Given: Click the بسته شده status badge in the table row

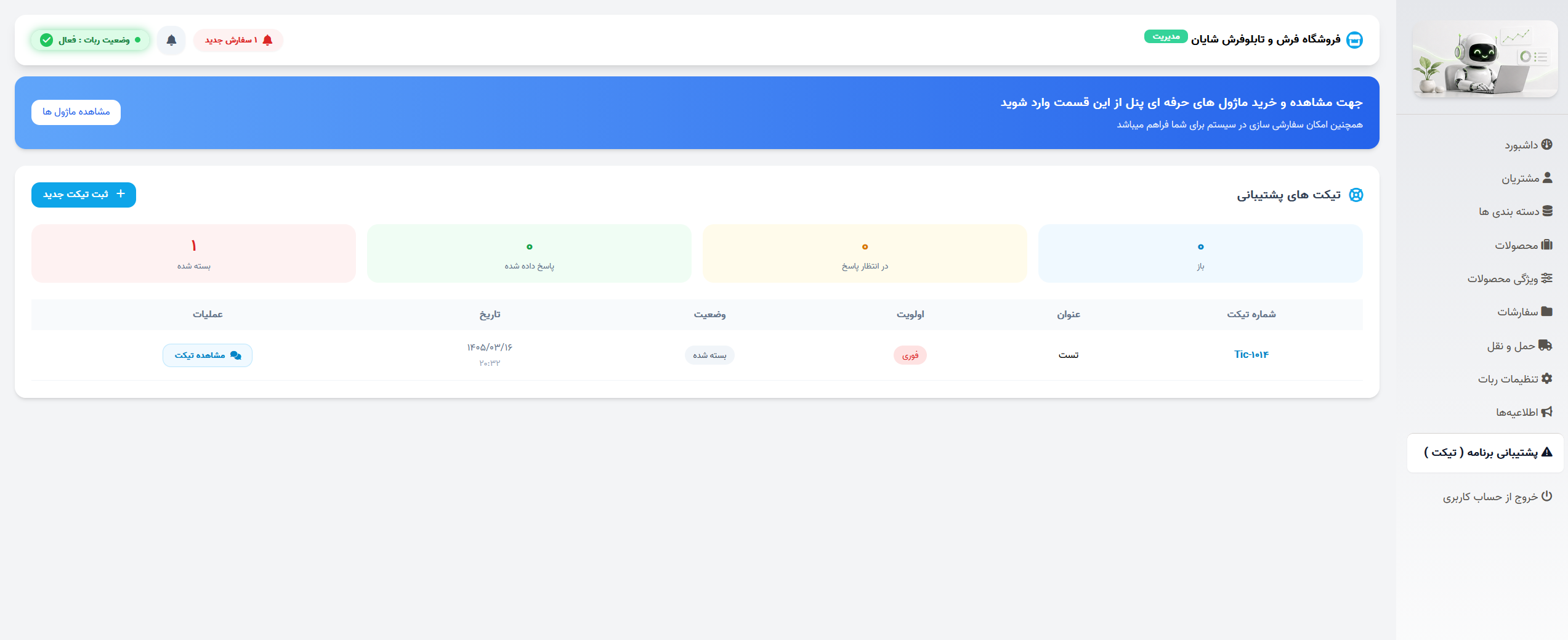Looking at the screenshot, I should (x=709, y=355).
